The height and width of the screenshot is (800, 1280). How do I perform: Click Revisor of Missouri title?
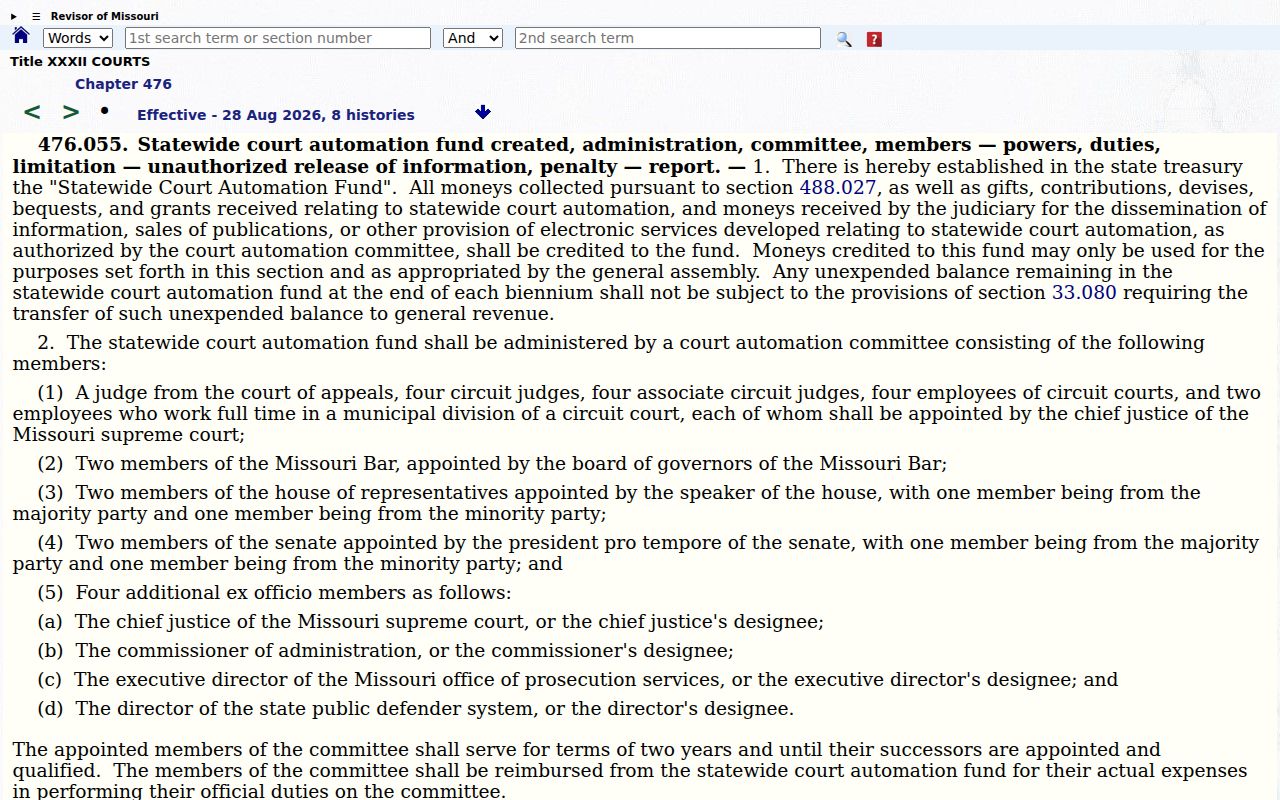104,16
